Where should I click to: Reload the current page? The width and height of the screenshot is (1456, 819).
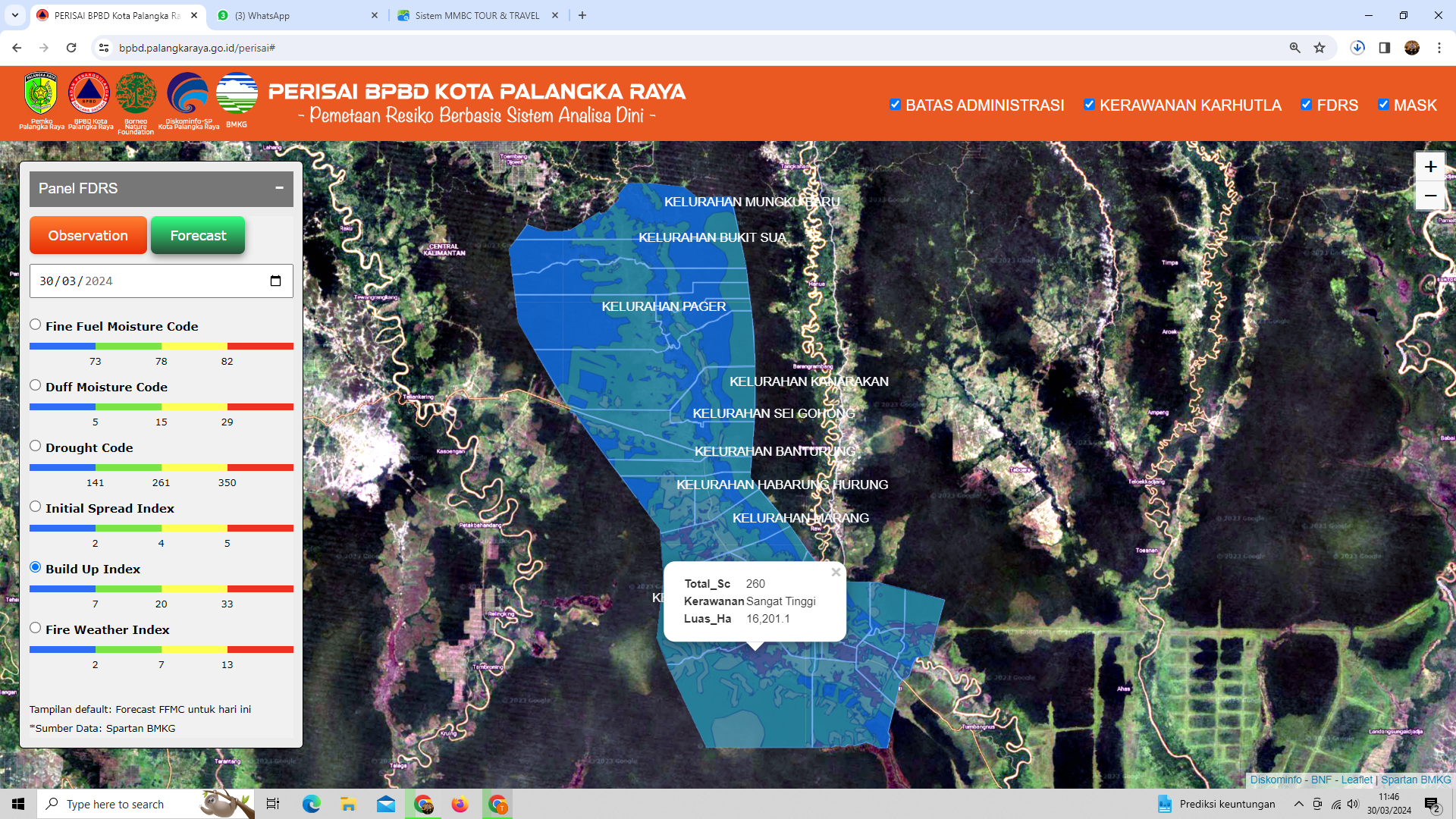(71, 48)
